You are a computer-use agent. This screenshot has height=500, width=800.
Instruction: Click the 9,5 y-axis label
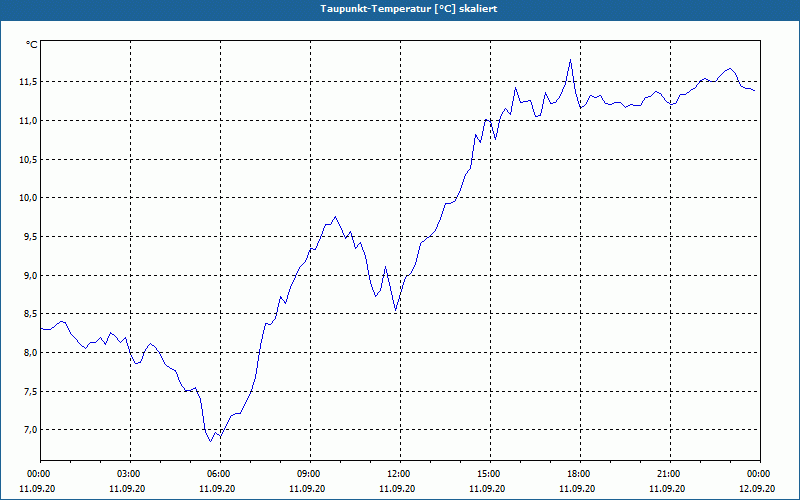(29, 236)
